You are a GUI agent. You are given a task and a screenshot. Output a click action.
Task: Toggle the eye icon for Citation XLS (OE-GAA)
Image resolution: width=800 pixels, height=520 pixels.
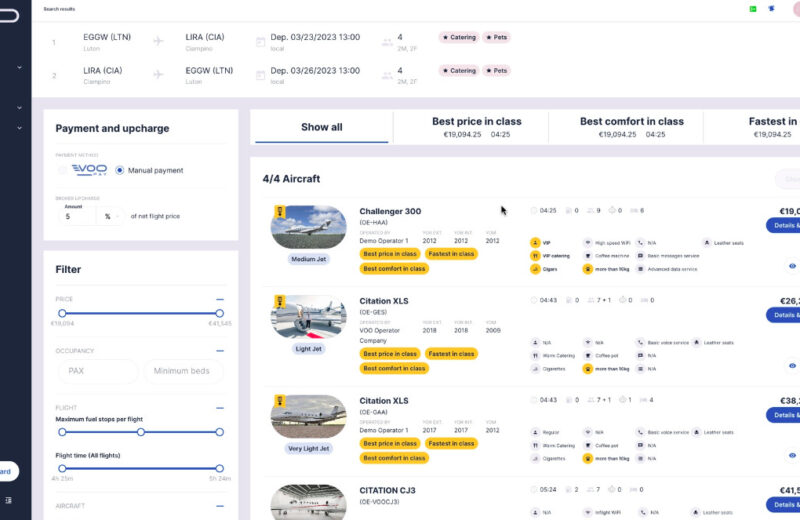pyautogui.click(x=792, y=455)
